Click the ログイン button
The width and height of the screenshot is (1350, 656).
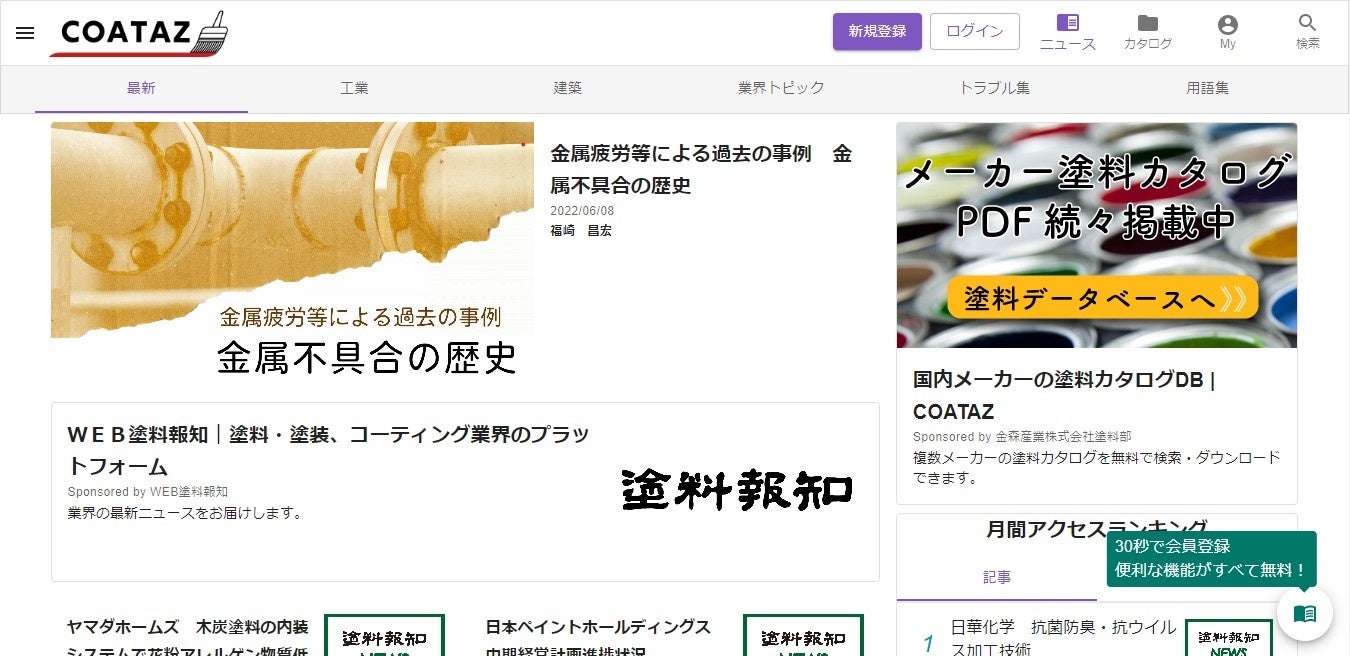[x=975, y=31]
